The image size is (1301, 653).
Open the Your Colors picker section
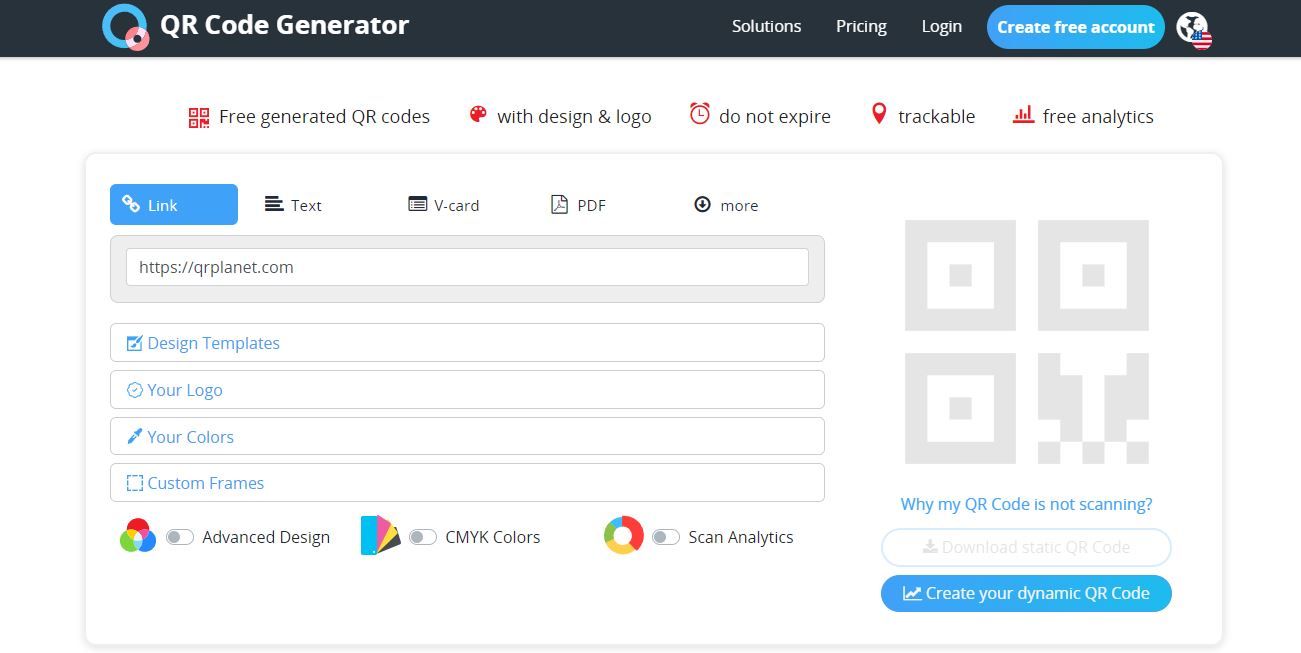(x=190, y=436)
